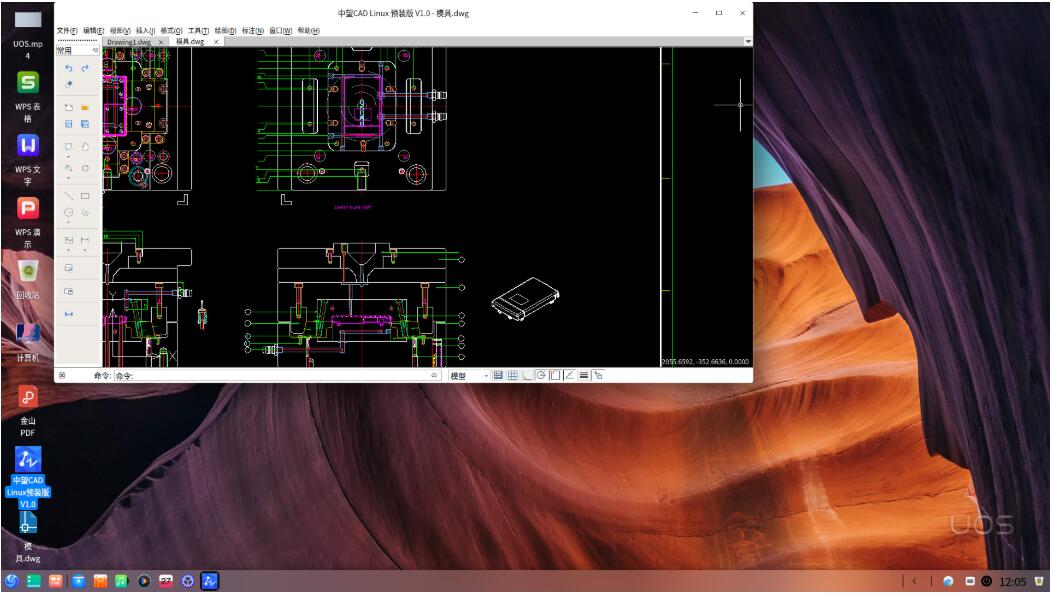
Task: Click the blue distance measure icon
Action: pos(68,314)
